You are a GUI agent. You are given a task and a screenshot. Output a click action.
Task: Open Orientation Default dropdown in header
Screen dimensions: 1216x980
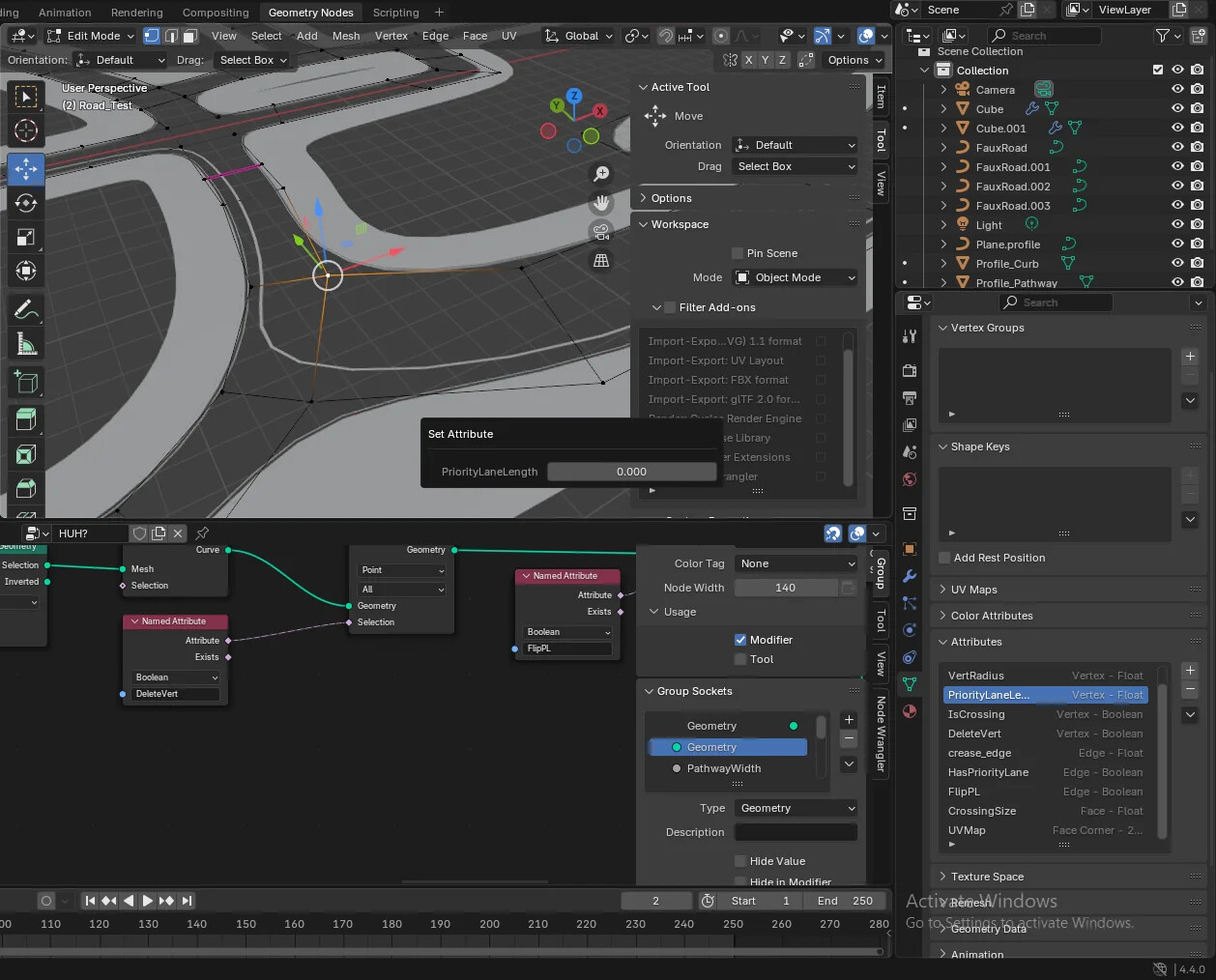(x=122, y=60)
